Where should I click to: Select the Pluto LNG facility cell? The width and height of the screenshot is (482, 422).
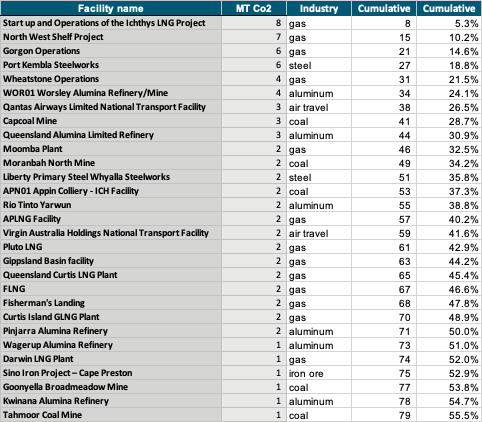point(111,247)
